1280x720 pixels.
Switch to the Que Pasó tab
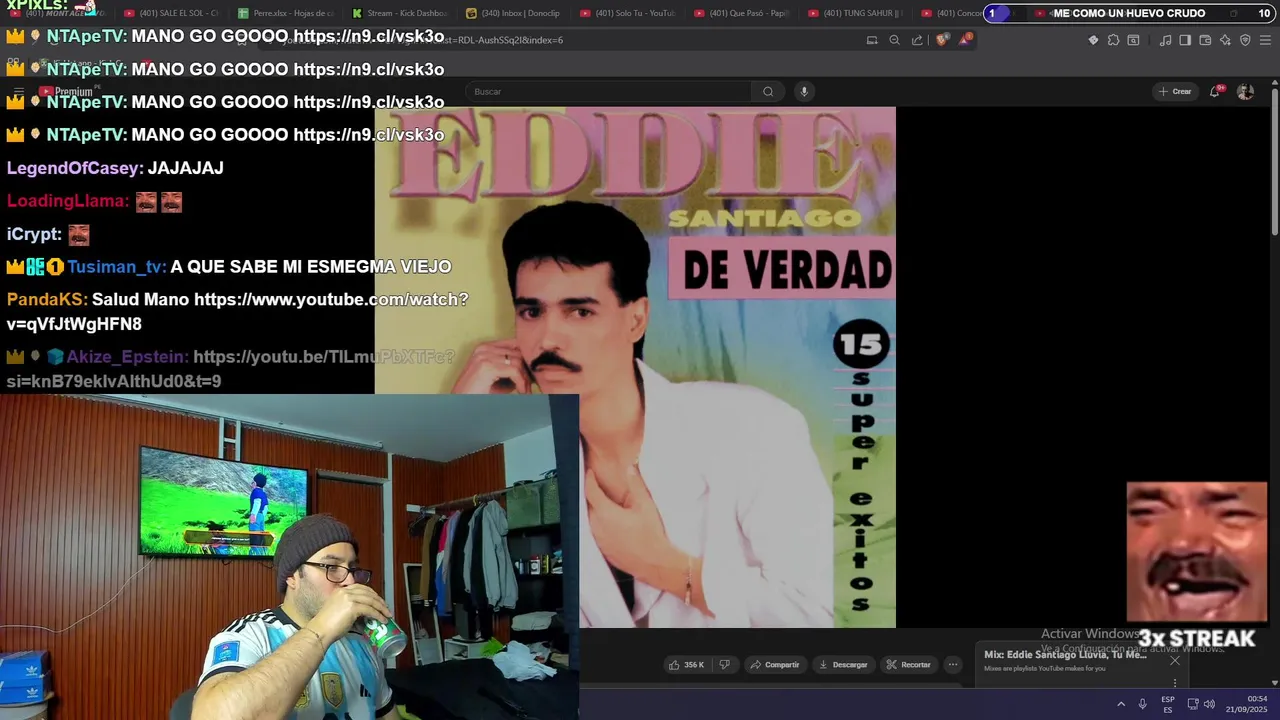pyautogui.click(x=741, y=13)
